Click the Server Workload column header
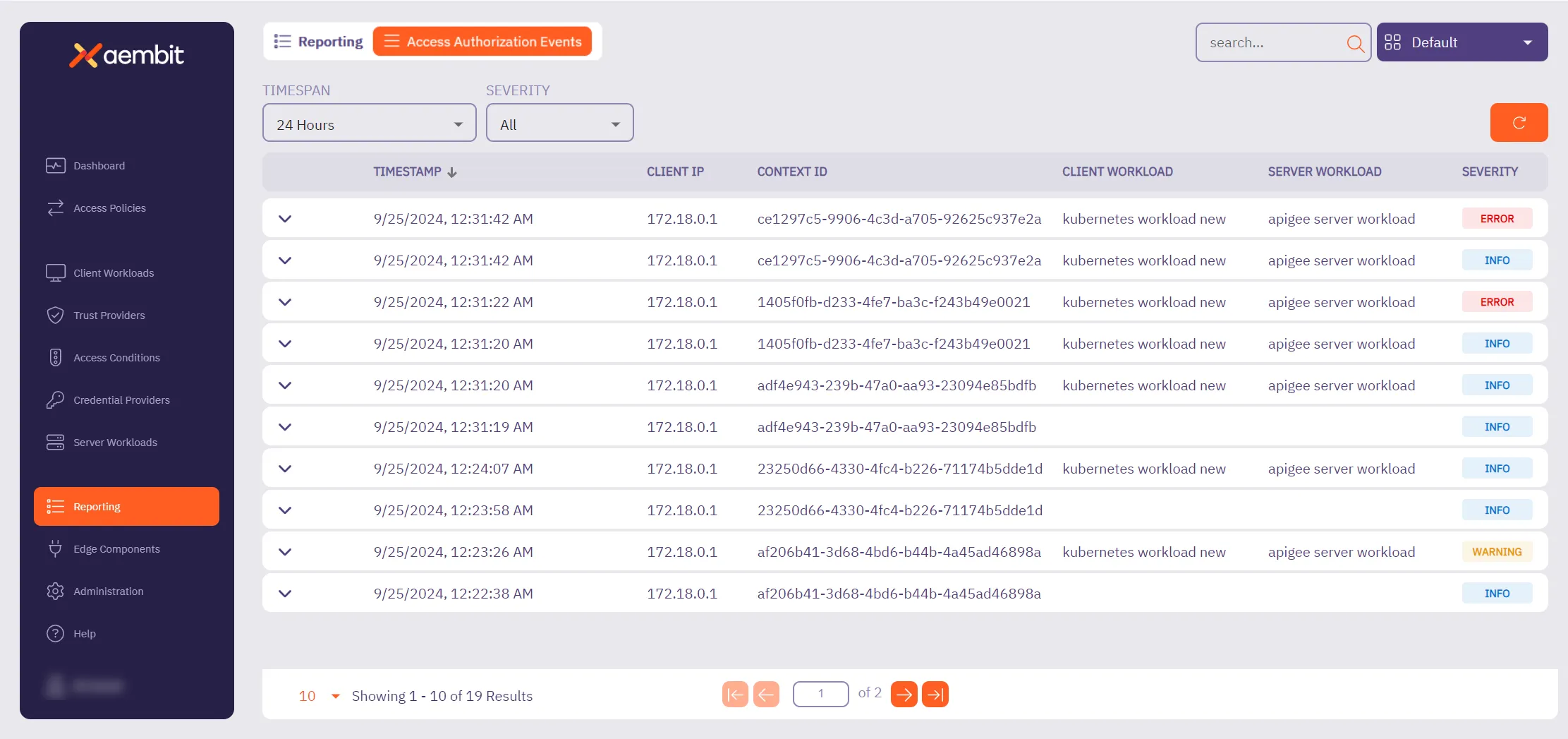Image resolution: width=1568 pixels, height=739 pixels. 1325,172
